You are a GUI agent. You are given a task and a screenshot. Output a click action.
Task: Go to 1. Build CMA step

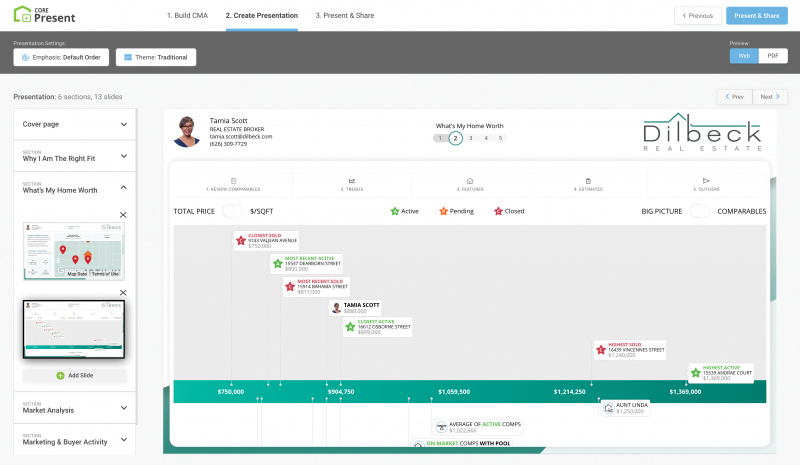(187, 15)
